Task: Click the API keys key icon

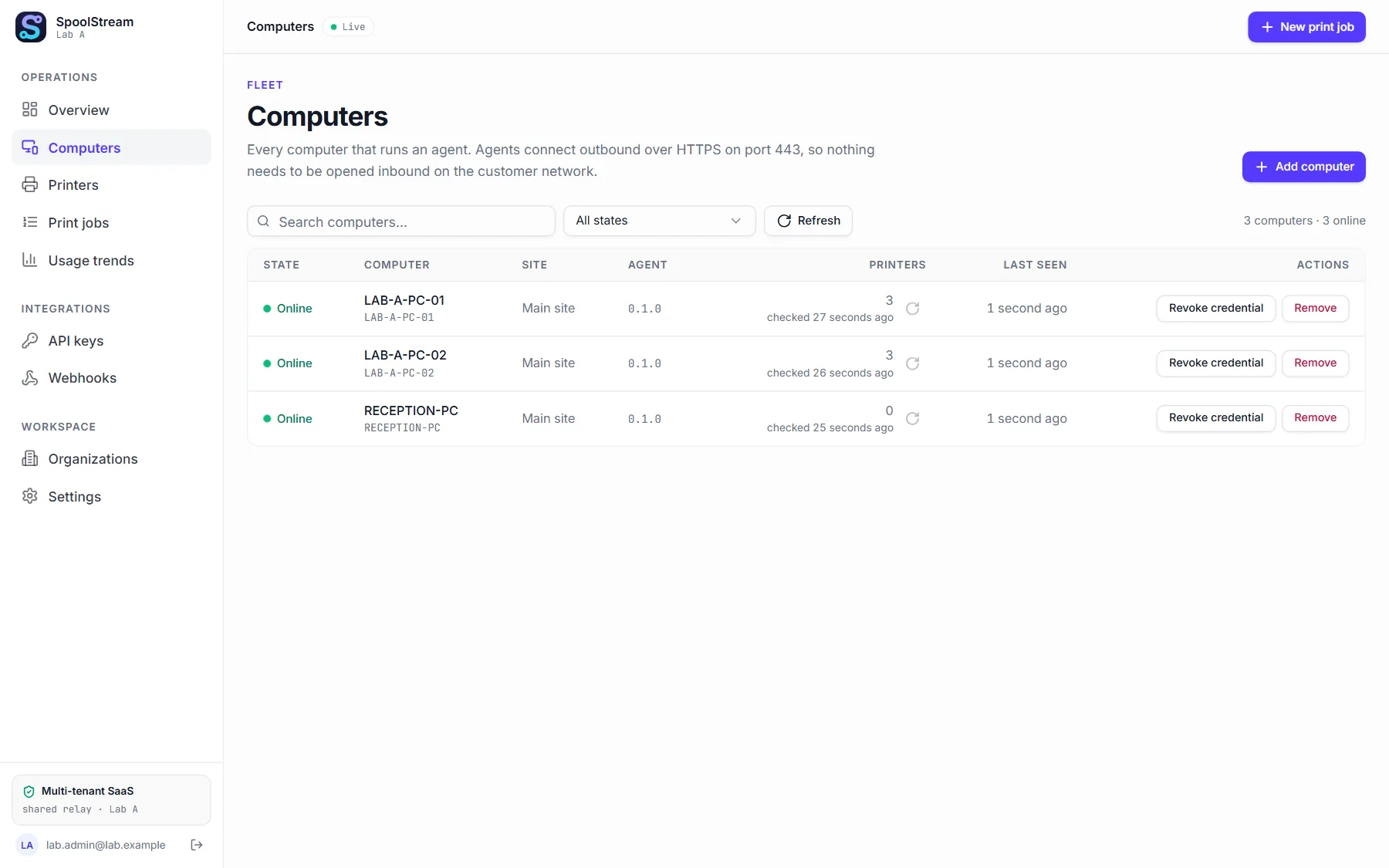Action: click(x=30, y=340)
